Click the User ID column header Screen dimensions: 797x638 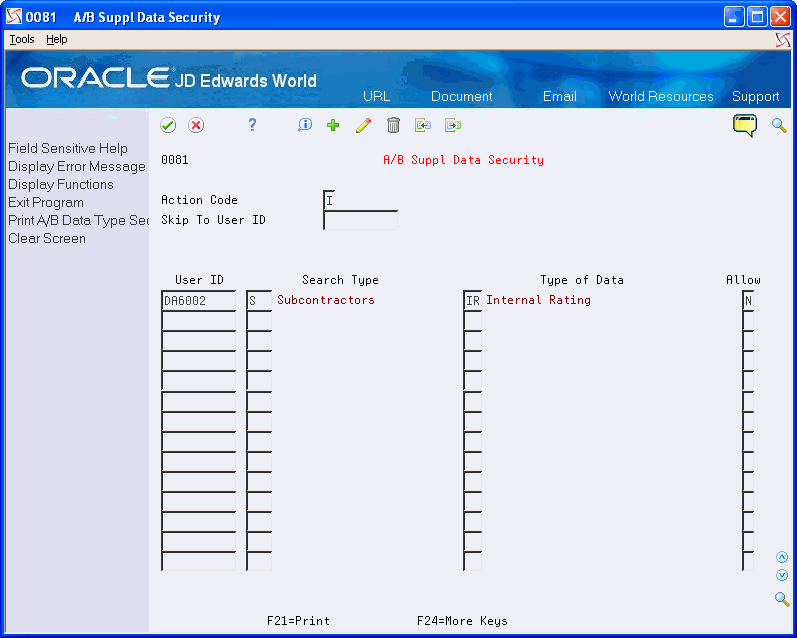pyautogui.click(x=199, y=280)
